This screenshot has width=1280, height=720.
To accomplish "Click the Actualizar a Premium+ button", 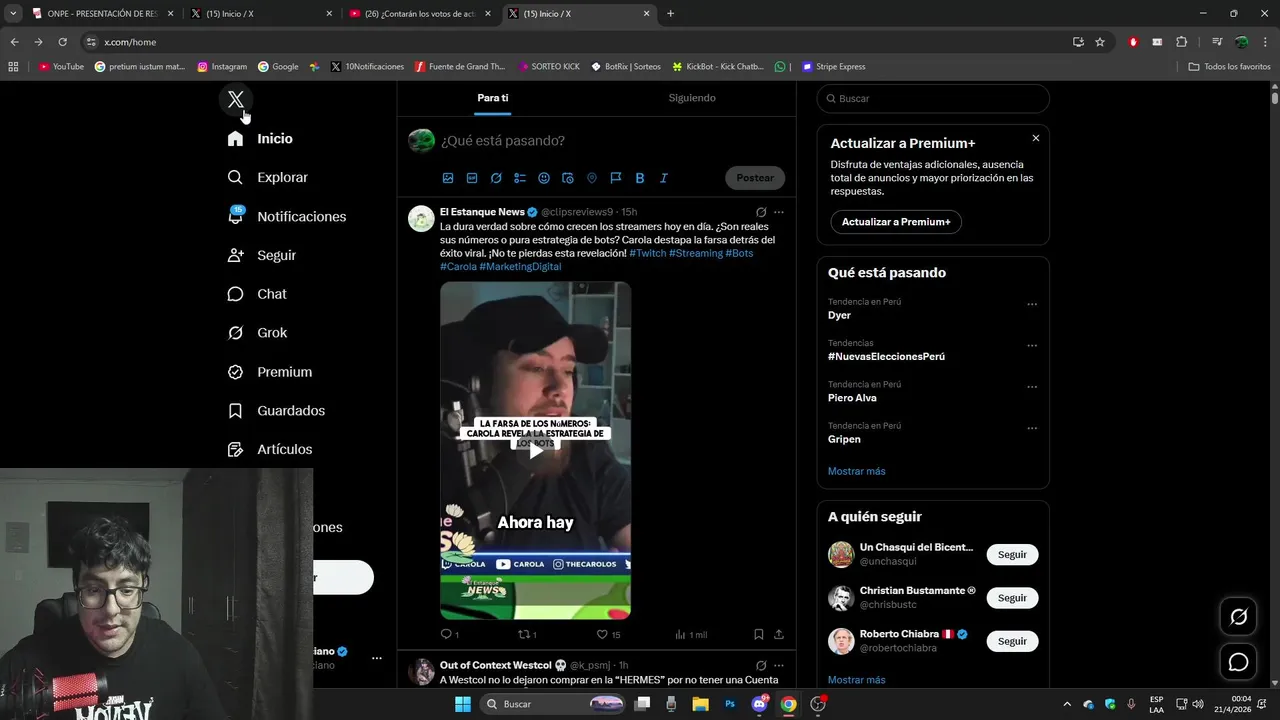I will click(896, 222).
